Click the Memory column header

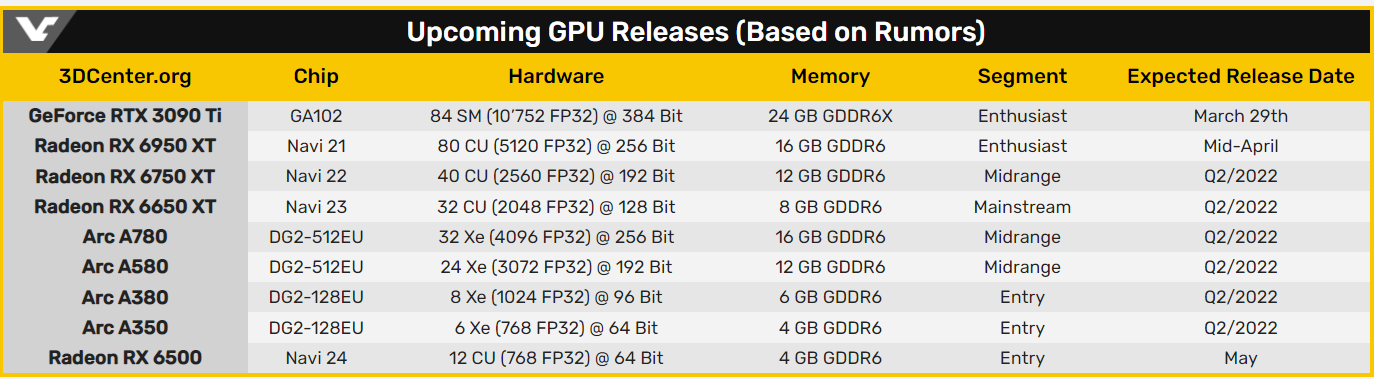click(830, 76)
